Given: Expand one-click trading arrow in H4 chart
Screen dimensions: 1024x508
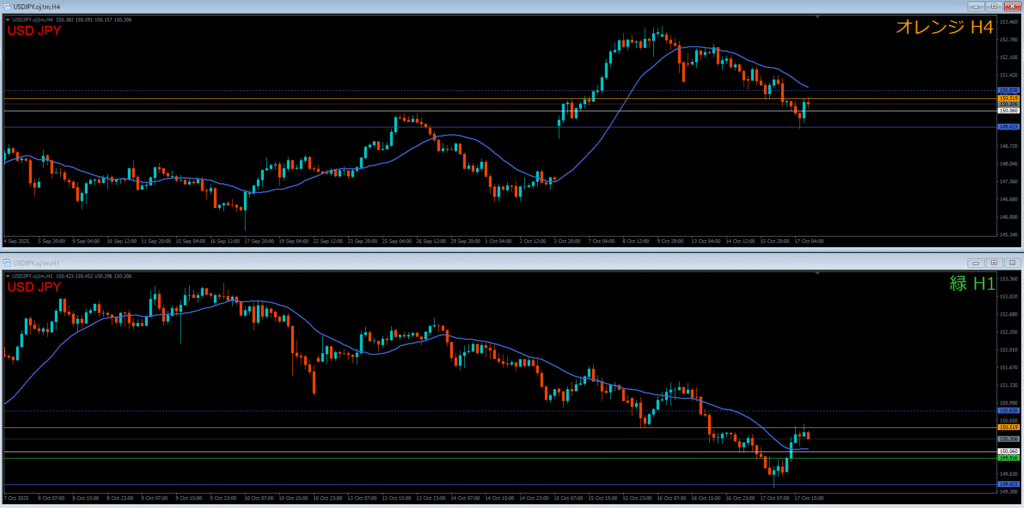Looking at the screenshot, I should 7,18.
